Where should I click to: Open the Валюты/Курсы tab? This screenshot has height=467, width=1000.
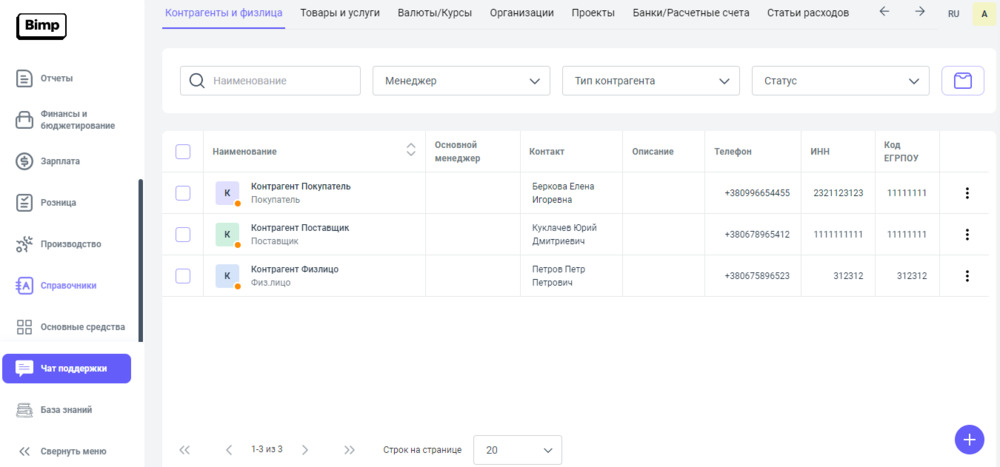click(x=434, y=13)
